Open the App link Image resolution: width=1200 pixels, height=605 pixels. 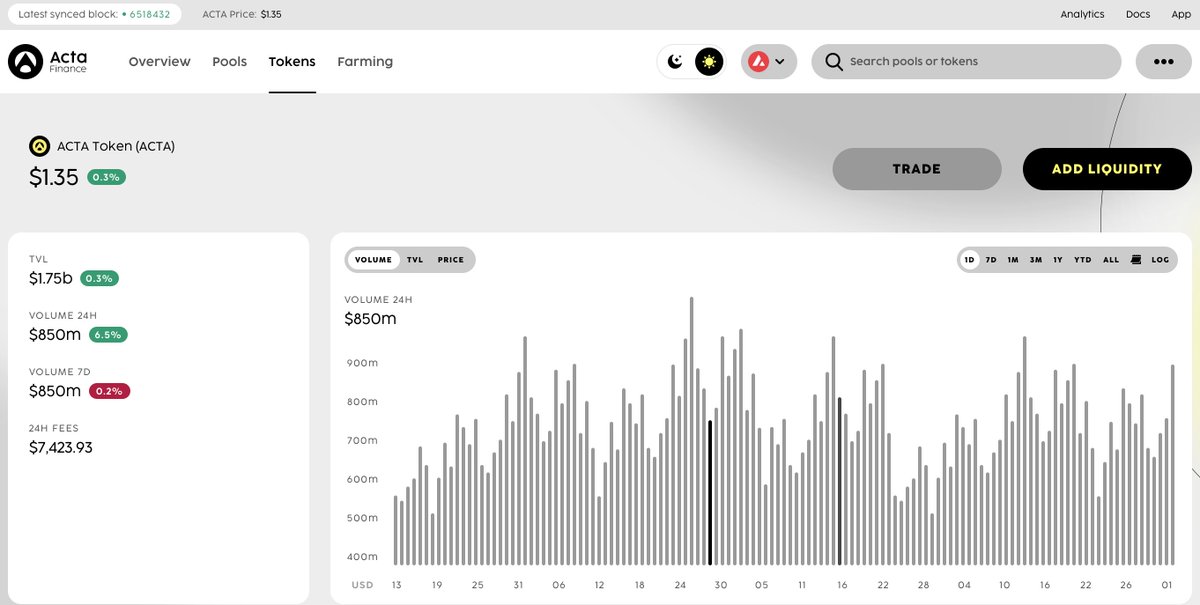click(x=1181, y=15)
